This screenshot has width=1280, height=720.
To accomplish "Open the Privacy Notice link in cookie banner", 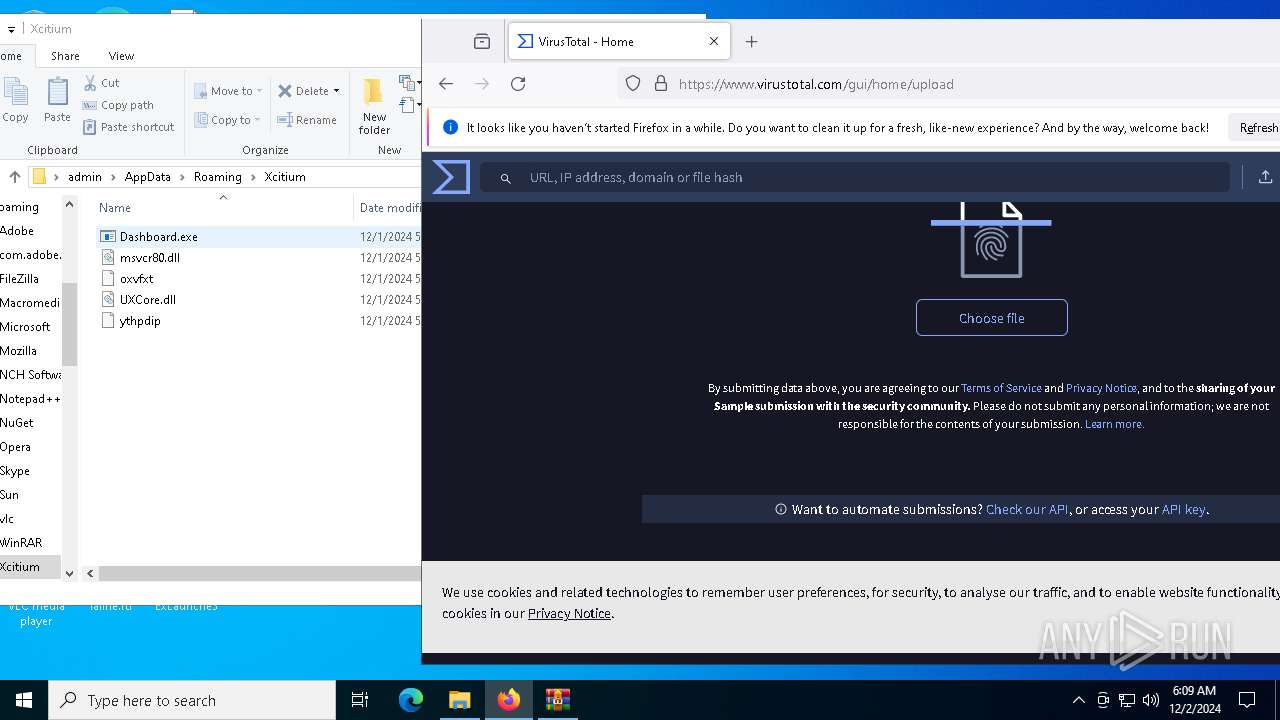I will pyautogui.click(x=569, y=613).
